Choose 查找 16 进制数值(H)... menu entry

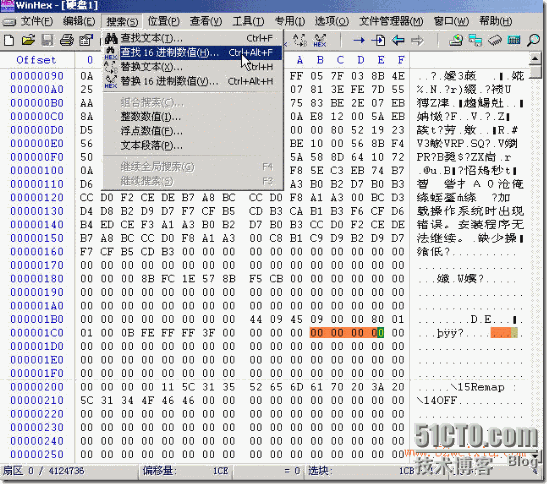click(193, 53)
